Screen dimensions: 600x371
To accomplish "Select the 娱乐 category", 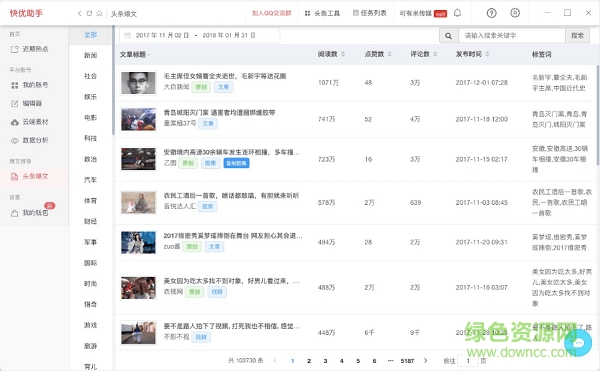I will pos(91,97).
